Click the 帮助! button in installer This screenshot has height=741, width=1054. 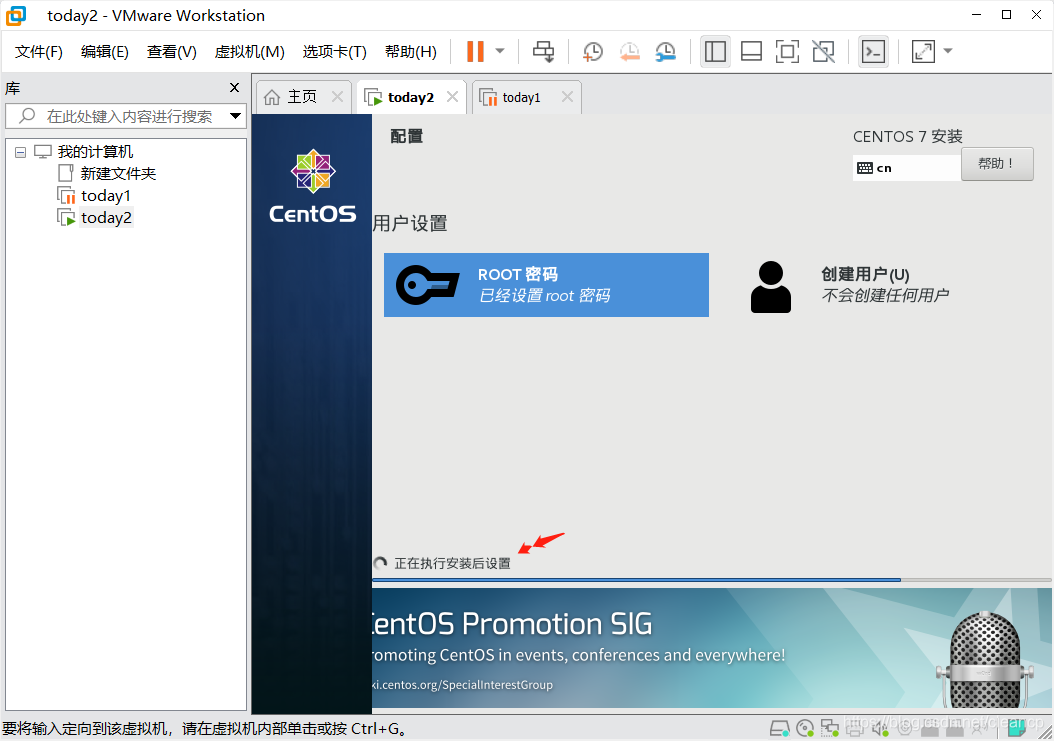997,164
